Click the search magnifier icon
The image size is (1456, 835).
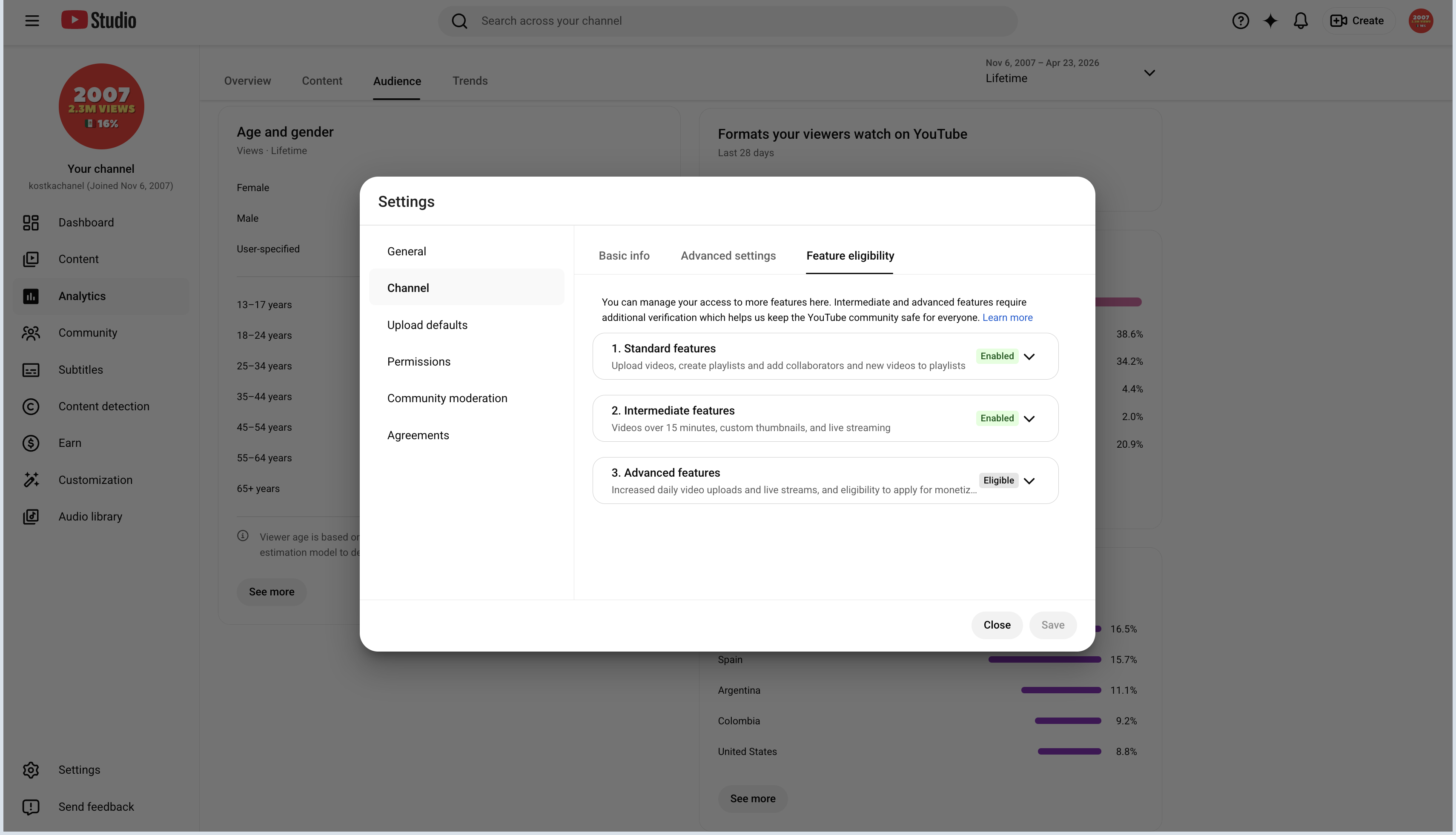coord(459,21)
